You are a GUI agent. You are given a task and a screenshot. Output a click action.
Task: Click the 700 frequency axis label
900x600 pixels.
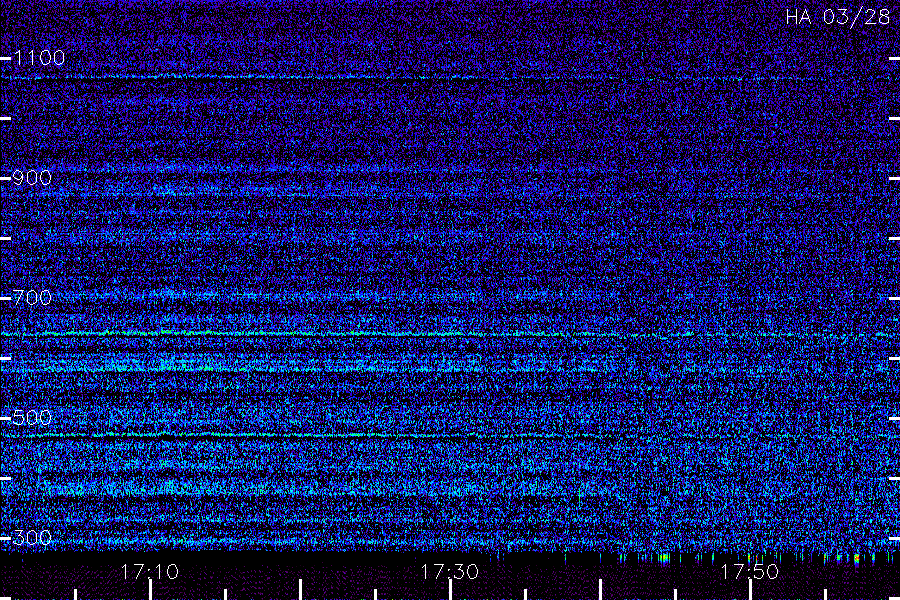click(x=32, y=298)
